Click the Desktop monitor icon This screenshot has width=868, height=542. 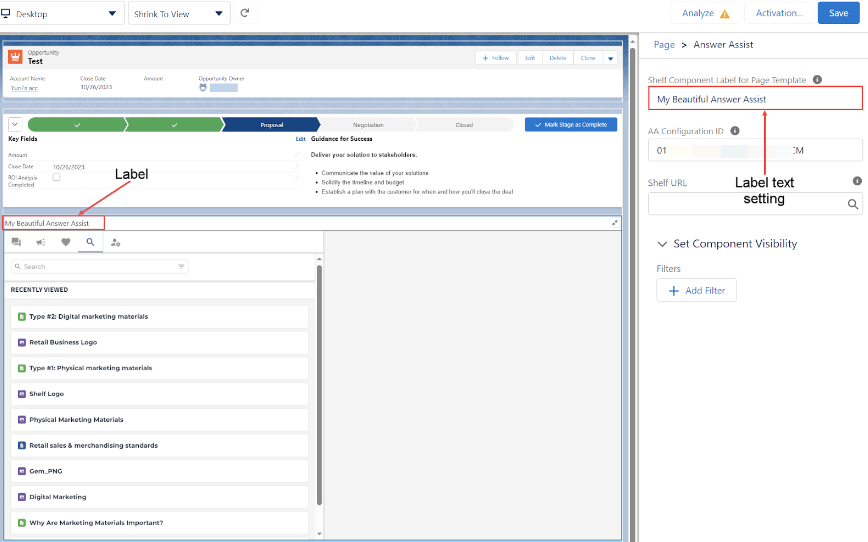(x=6, y=13)
